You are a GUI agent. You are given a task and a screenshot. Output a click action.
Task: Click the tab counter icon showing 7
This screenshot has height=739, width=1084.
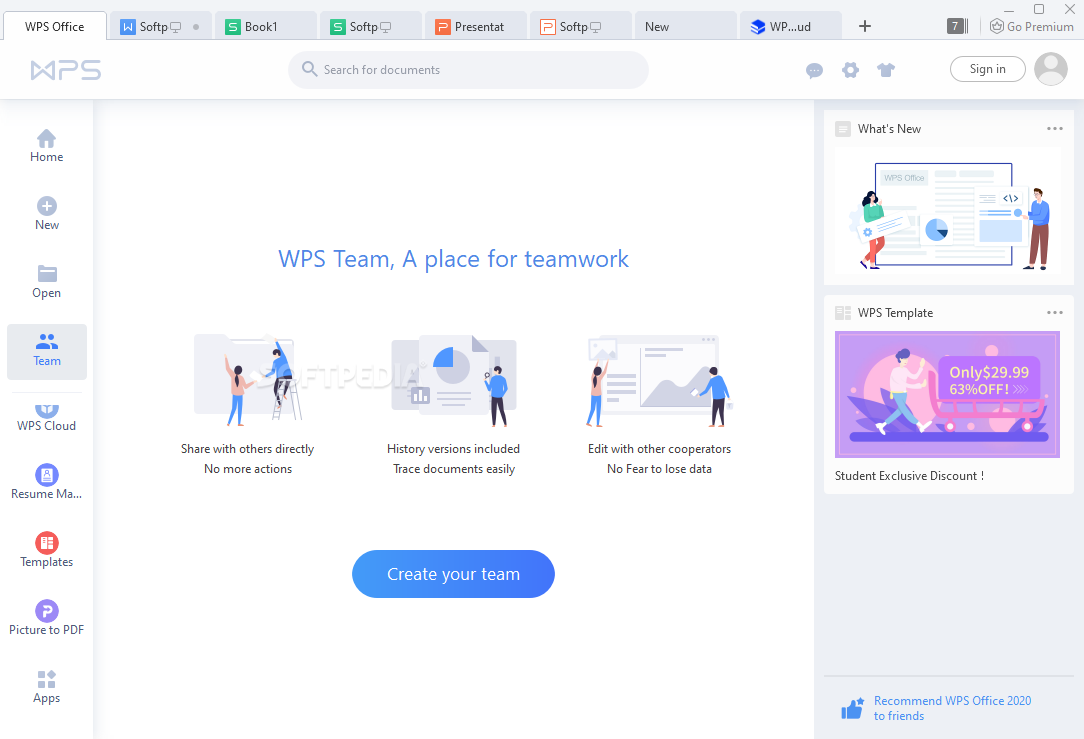tap(955, 26)
